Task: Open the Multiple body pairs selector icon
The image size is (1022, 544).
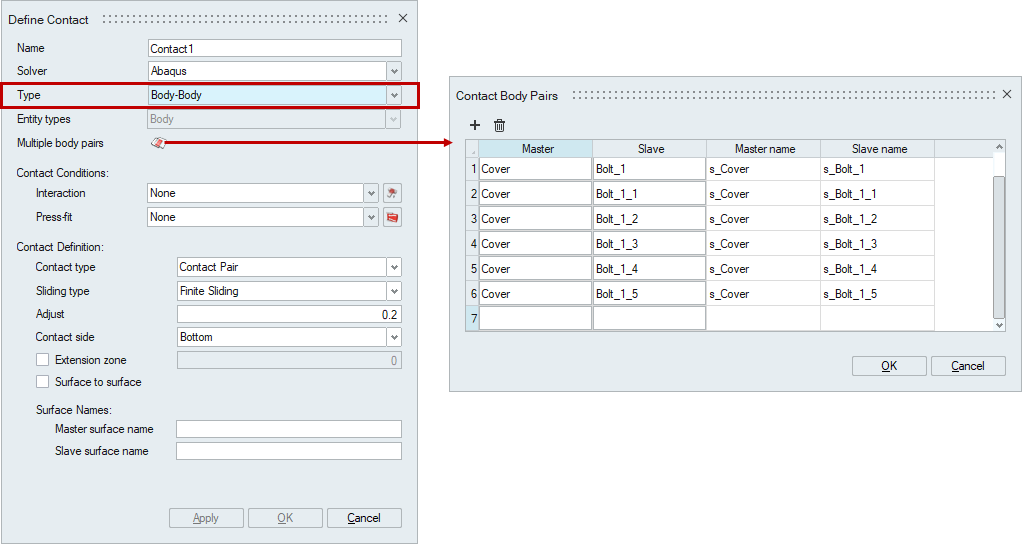Action: (x=158, y=143)
